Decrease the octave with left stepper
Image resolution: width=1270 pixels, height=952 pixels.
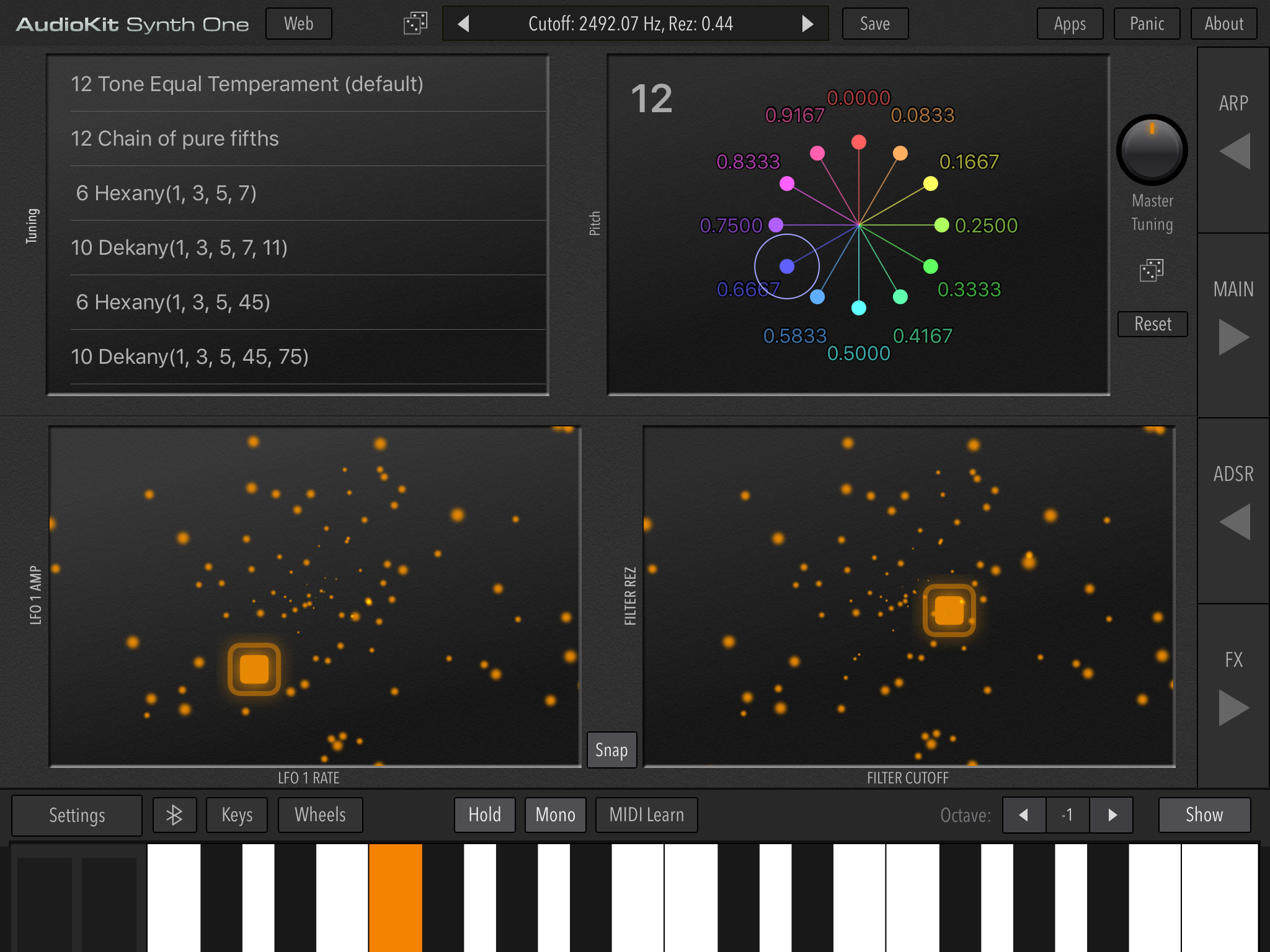tap(1024, 814)
